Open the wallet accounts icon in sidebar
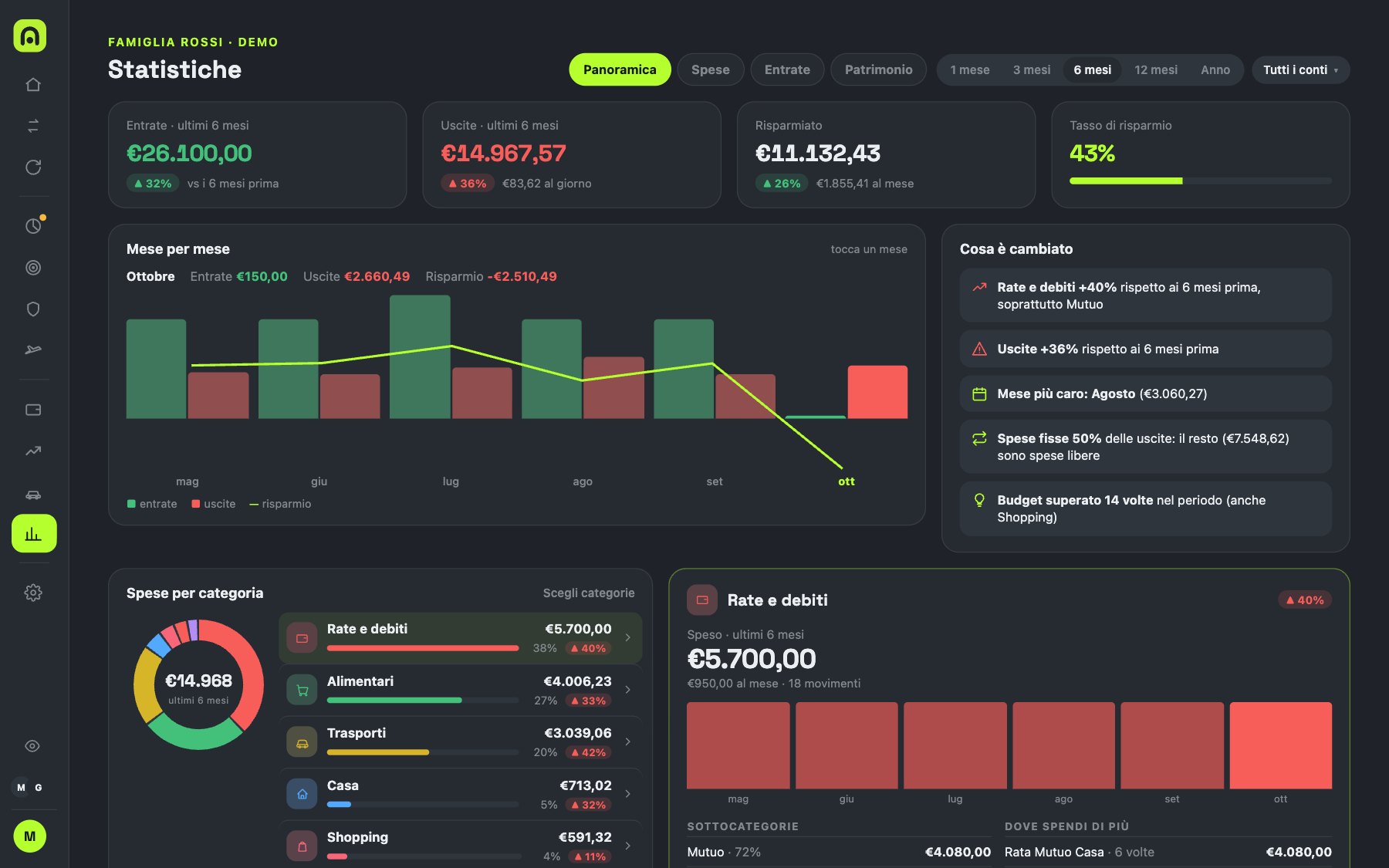 (x=33, y=410)
